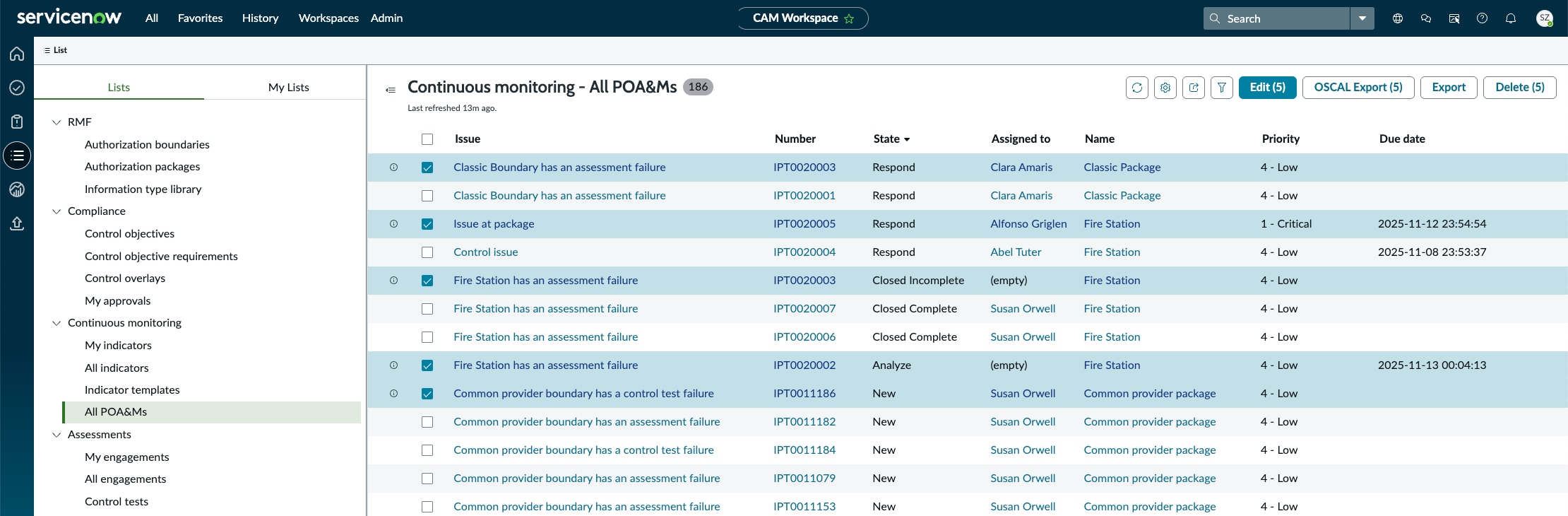Select Indicator templates in the tree
The image size is (1568, 516).
[x=132, y=390]
